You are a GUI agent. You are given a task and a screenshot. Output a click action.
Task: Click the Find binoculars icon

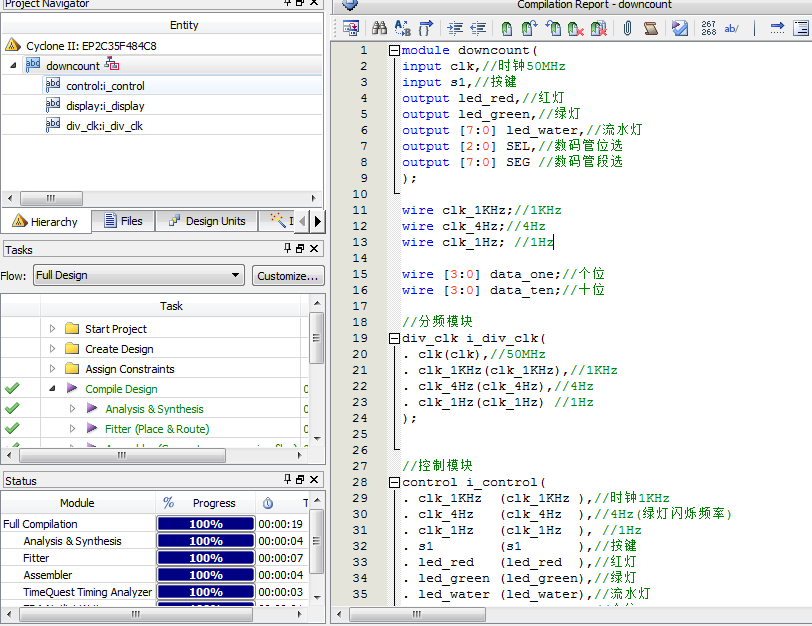(379, 28)
